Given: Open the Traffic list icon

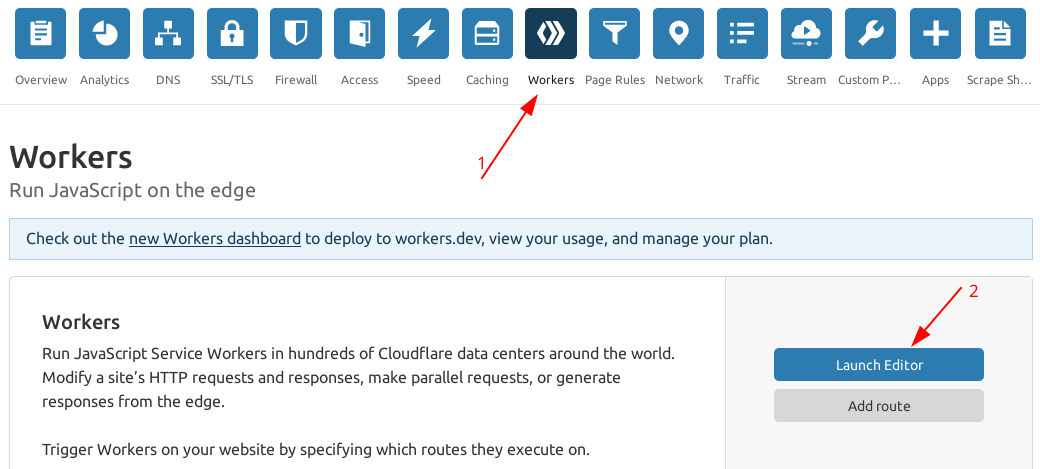Looking at the screenshot, I should 742,33.
